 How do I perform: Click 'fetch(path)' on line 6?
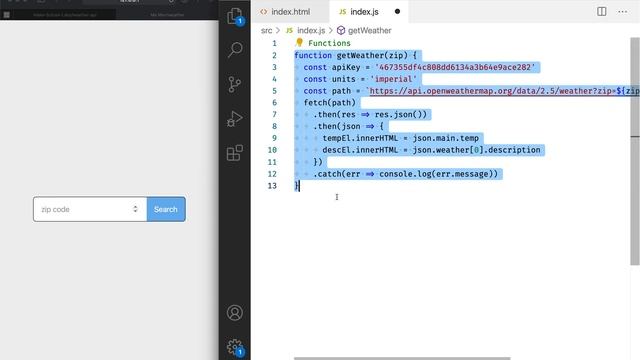329,102
